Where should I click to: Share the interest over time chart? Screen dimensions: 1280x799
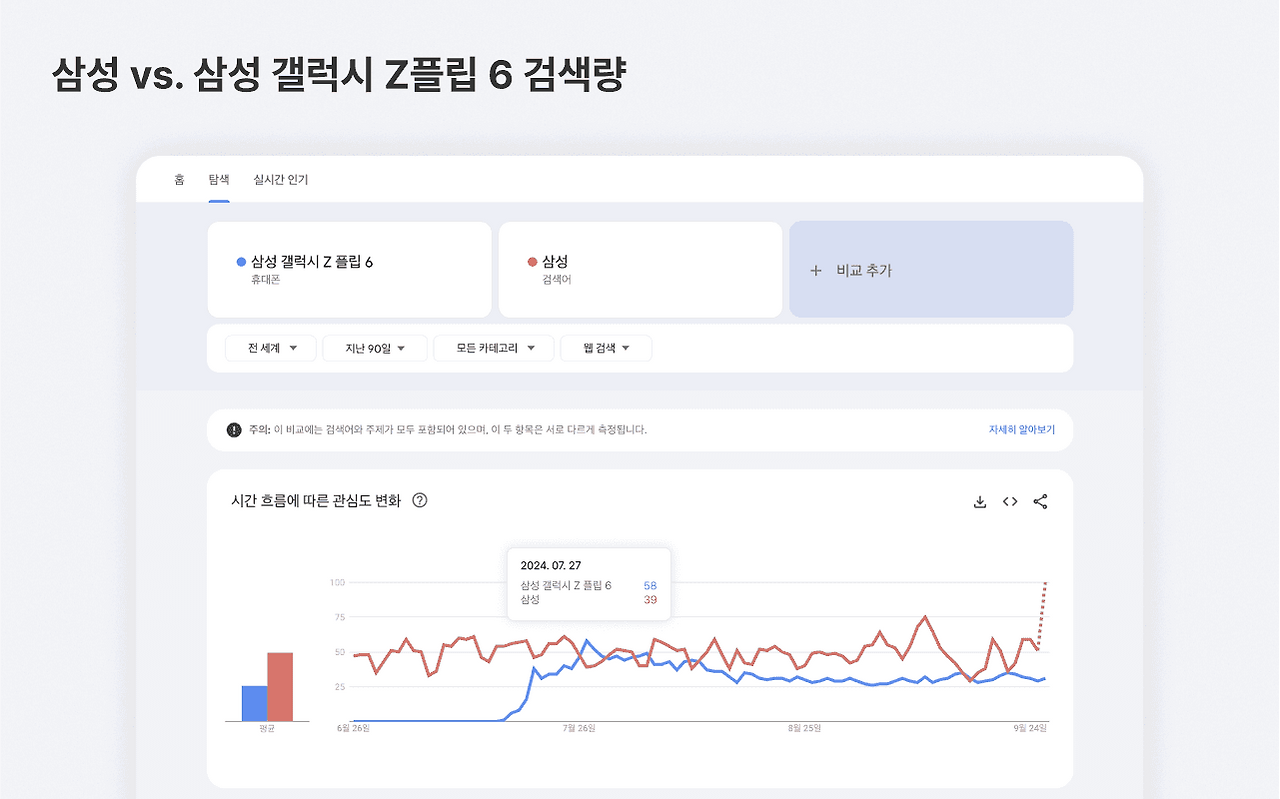click(x=1040, y=502)
